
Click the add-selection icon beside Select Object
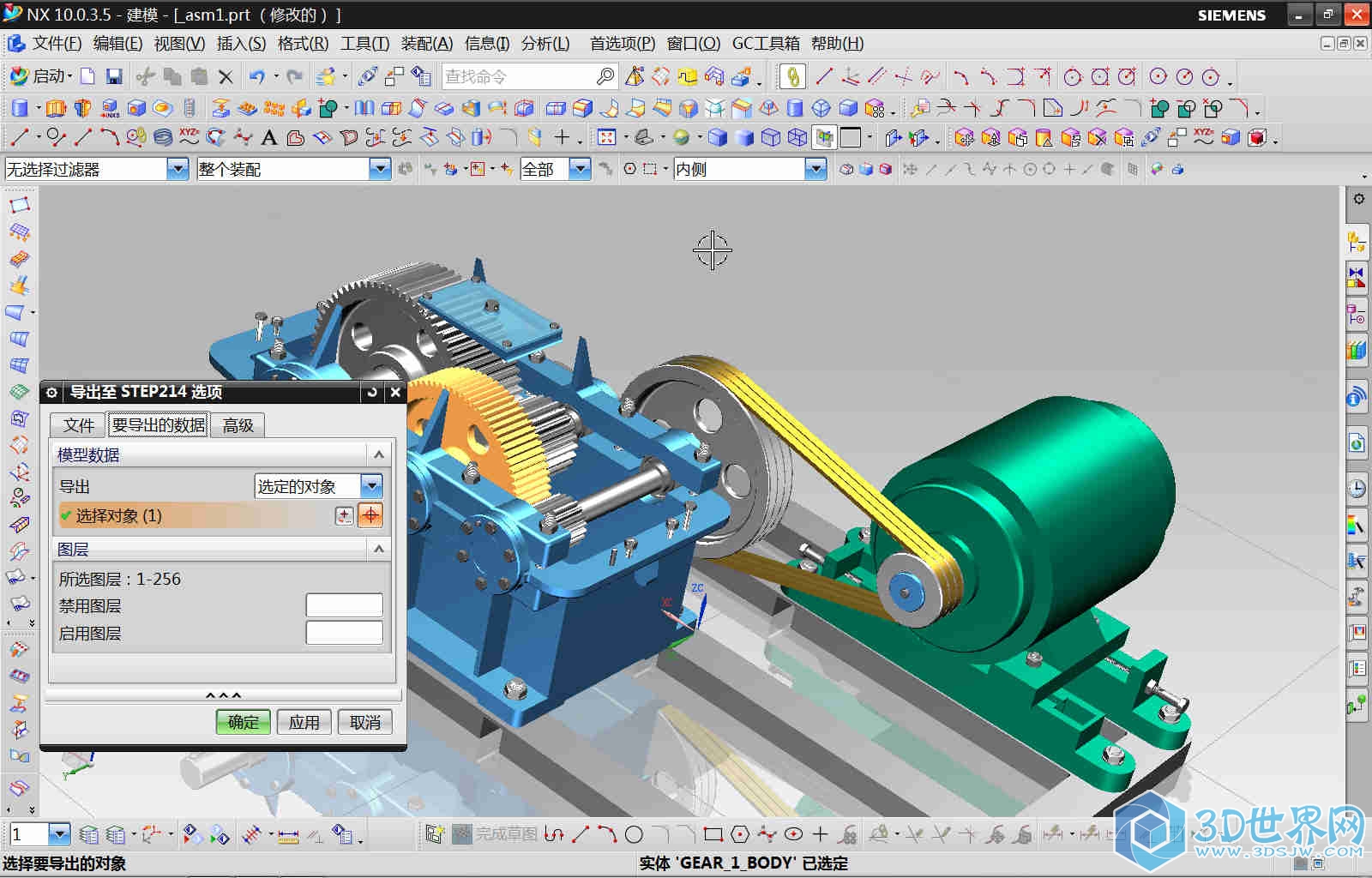(x=344, y=515)
